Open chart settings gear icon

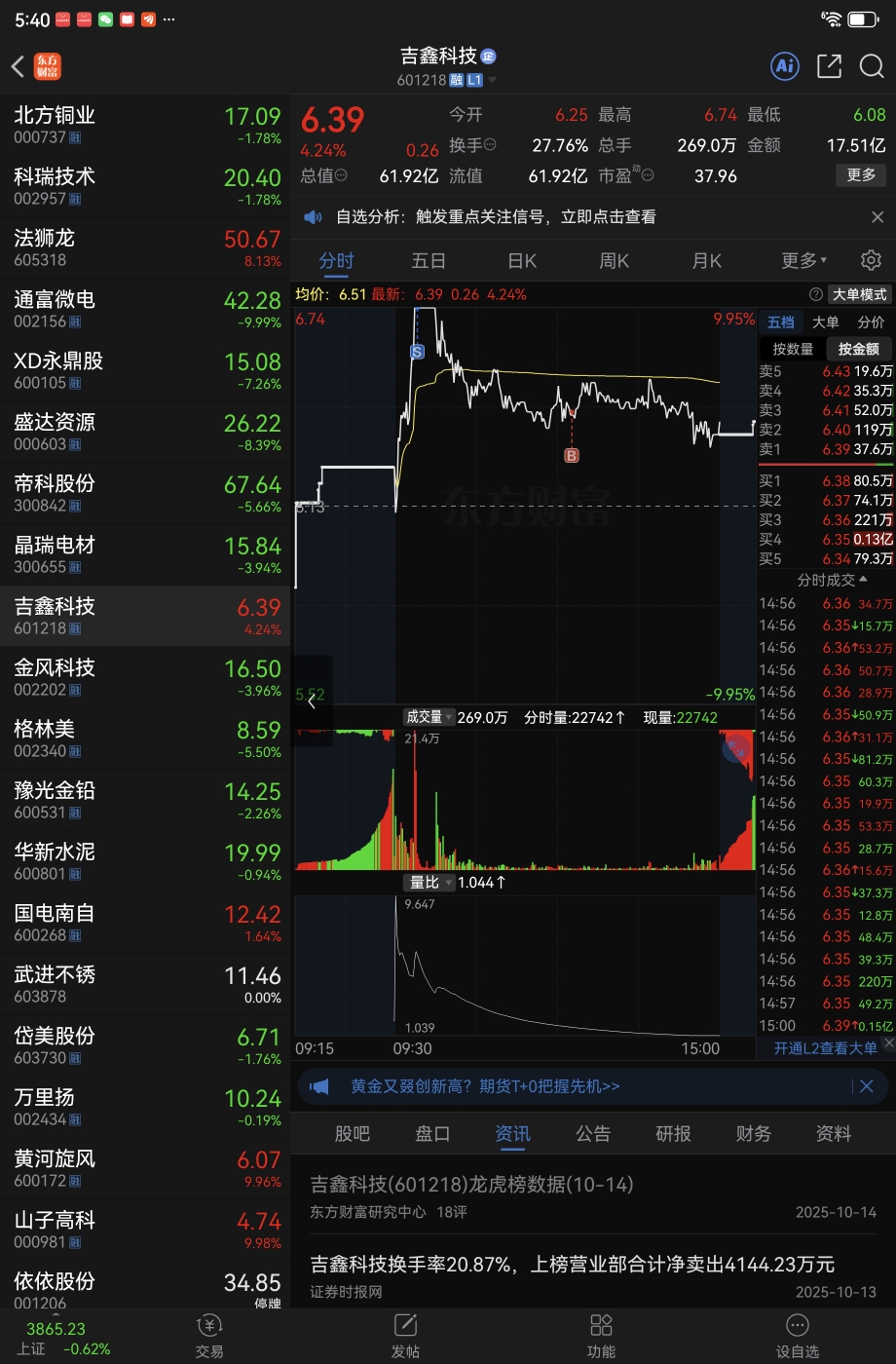pos(871,260)
